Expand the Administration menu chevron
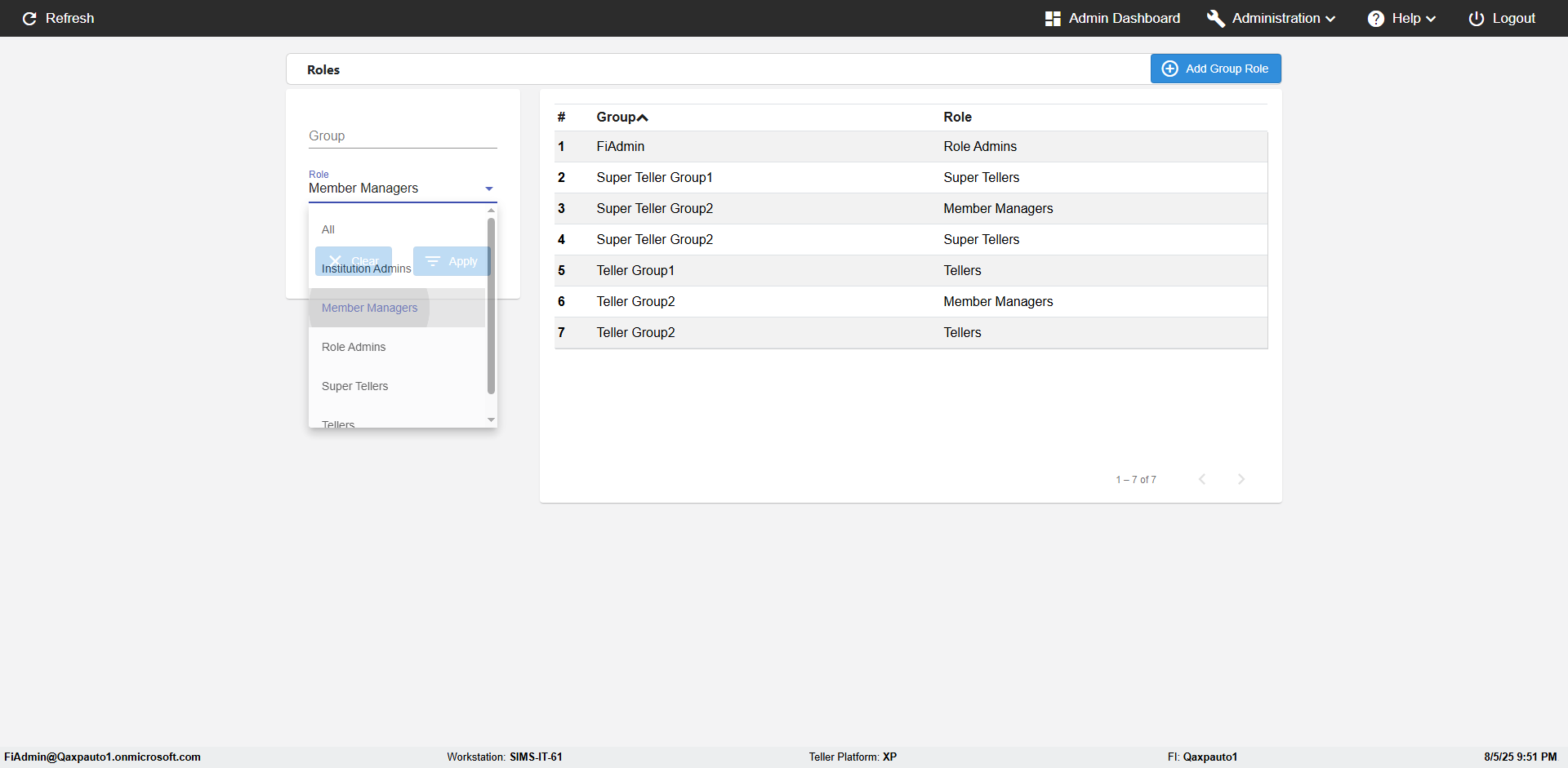Viewport: 1568px width, 768px height. click(x=1331, y=19)
